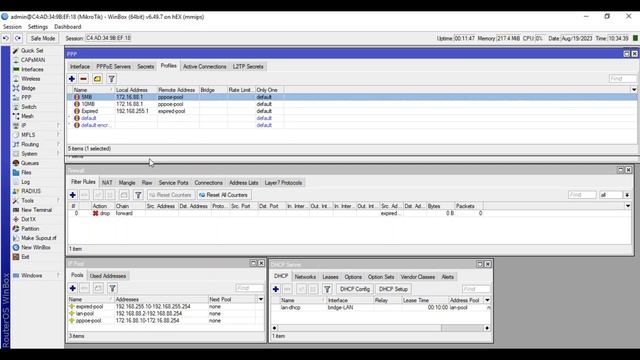Screen dimensions: 640x360
Task: Click DHCP Config button
Action: coord(355,289)
